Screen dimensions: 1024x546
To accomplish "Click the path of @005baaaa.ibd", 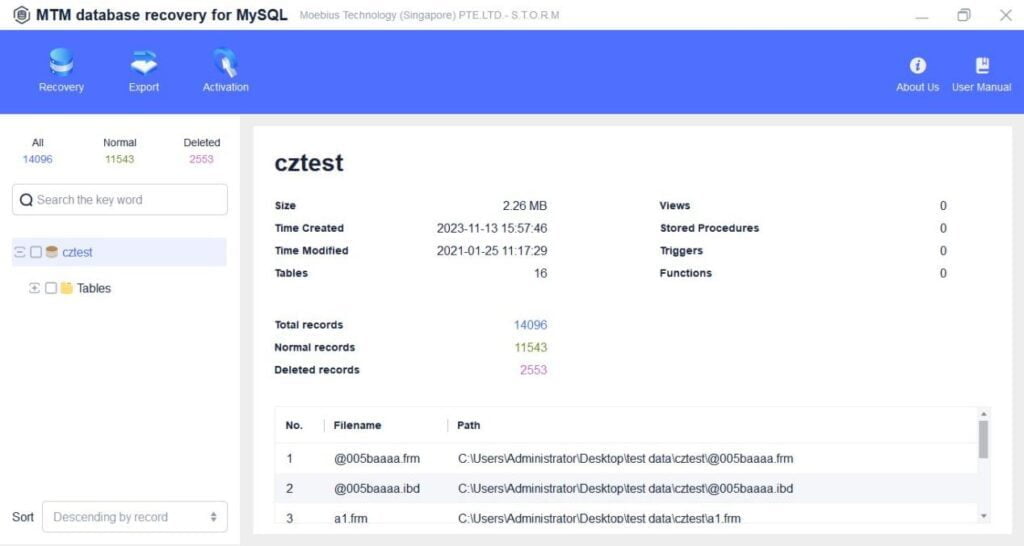I will coord(626,489).
